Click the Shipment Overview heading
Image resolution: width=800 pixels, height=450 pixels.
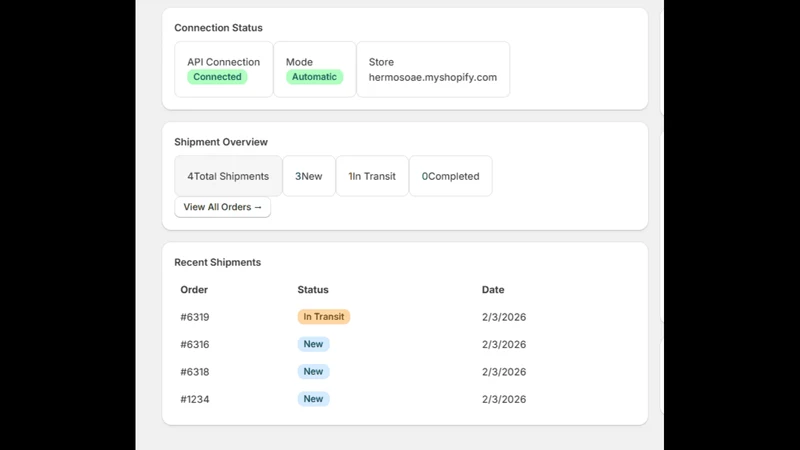coord(221,142)
